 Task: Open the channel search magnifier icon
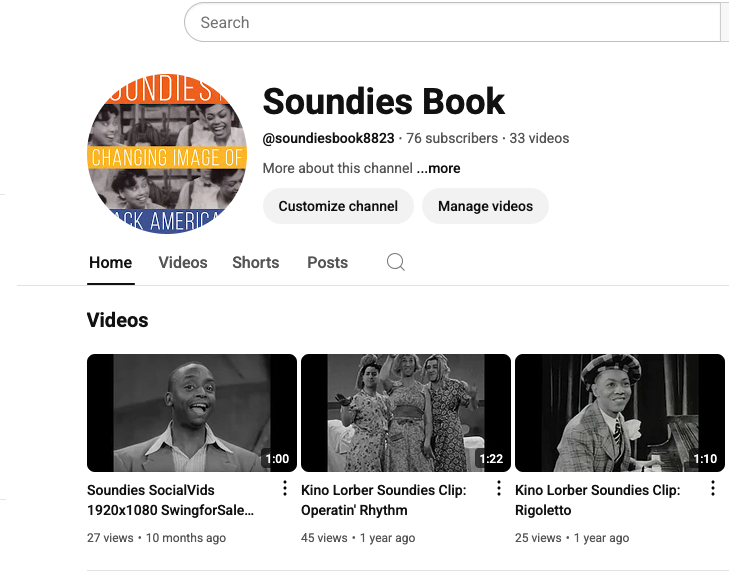click(x=396, y=262)
